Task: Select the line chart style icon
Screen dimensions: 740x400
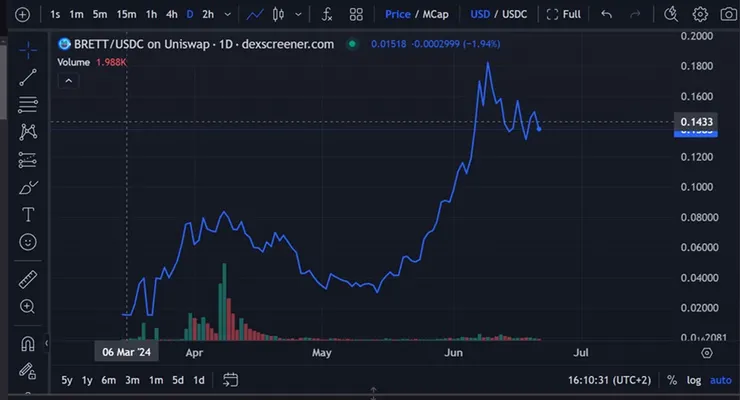Action: (x=255, y=15)
